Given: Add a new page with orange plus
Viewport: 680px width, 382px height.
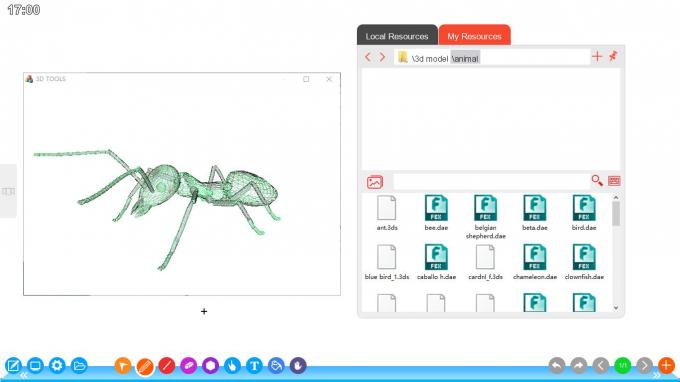Looking at the screenshot, I should [x=666, y=366].
